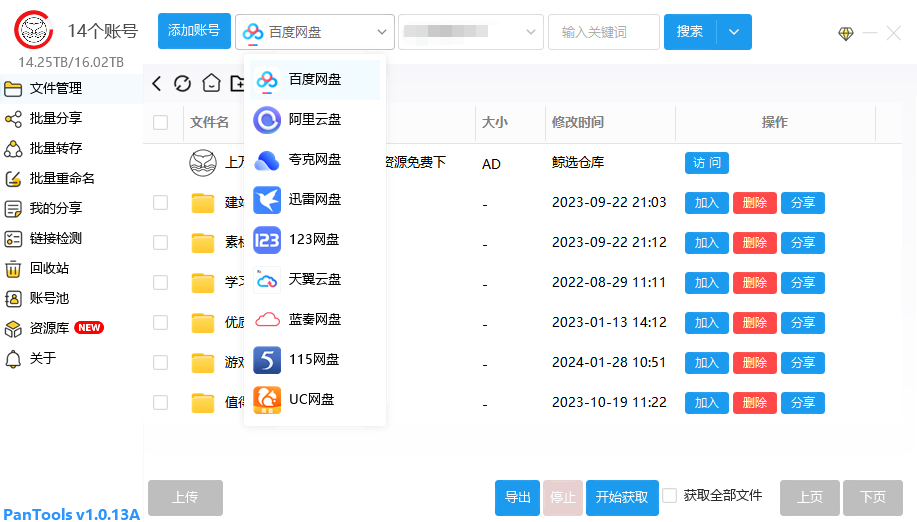Click 下页 next page button
The width and height of the screenshot is (917, 522).
pos(873,498)
